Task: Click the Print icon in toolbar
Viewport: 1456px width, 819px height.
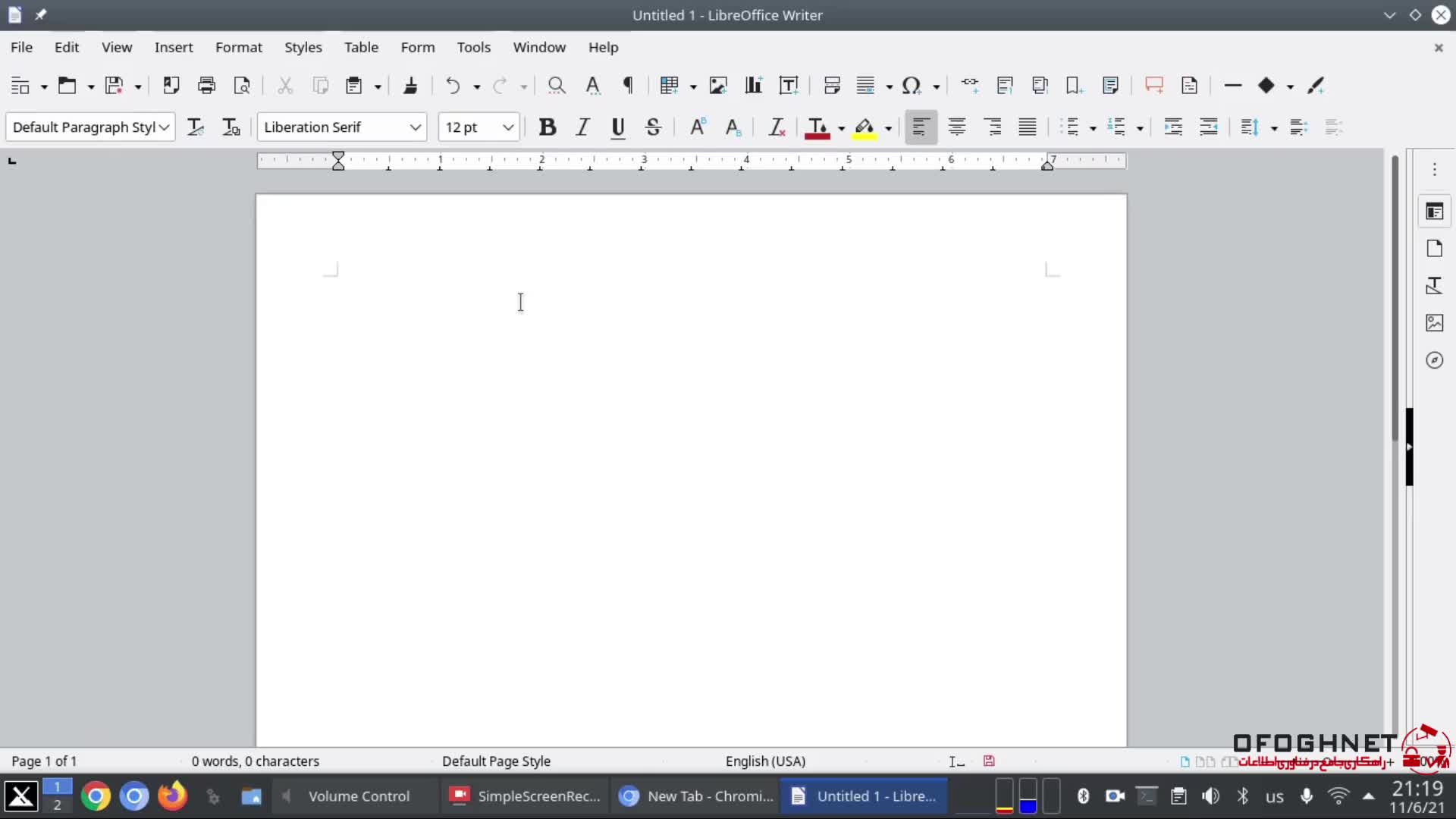Action: 206,86
